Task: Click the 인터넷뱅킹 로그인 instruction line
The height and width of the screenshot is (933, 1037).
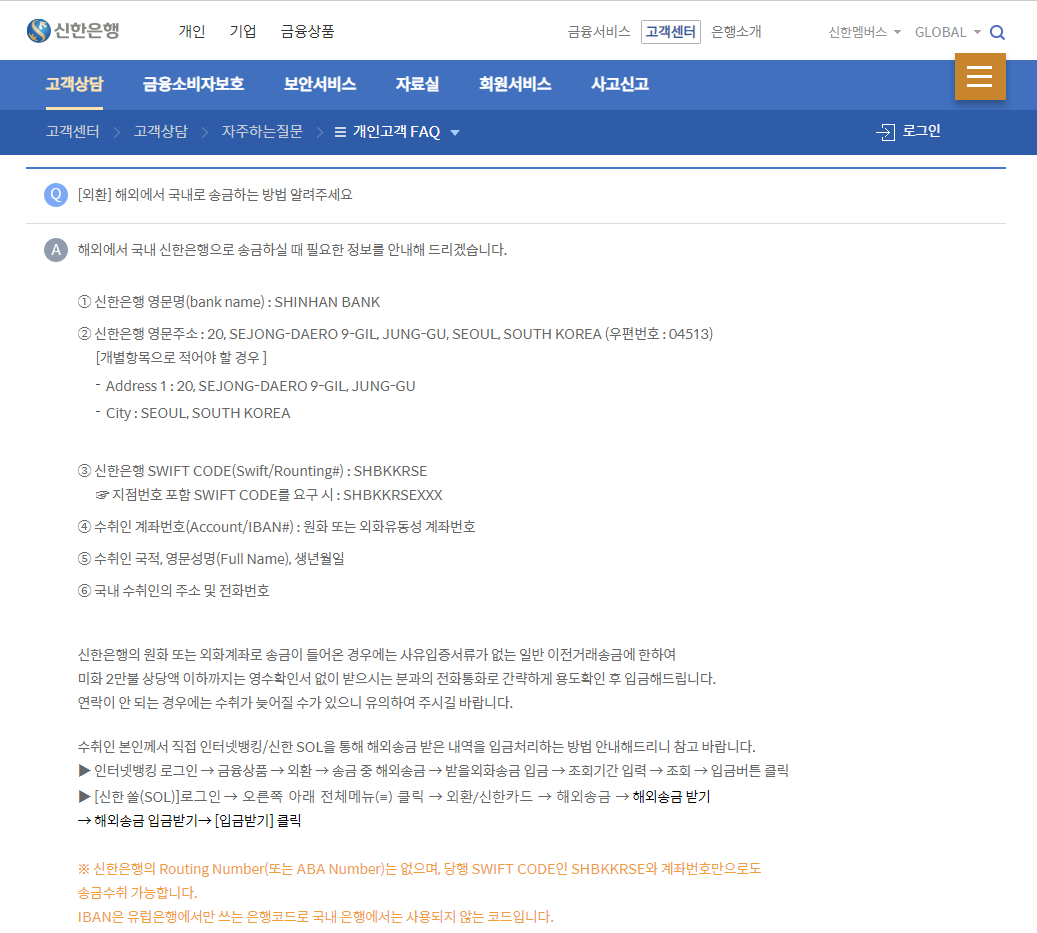Action: (x=434, y=771)
